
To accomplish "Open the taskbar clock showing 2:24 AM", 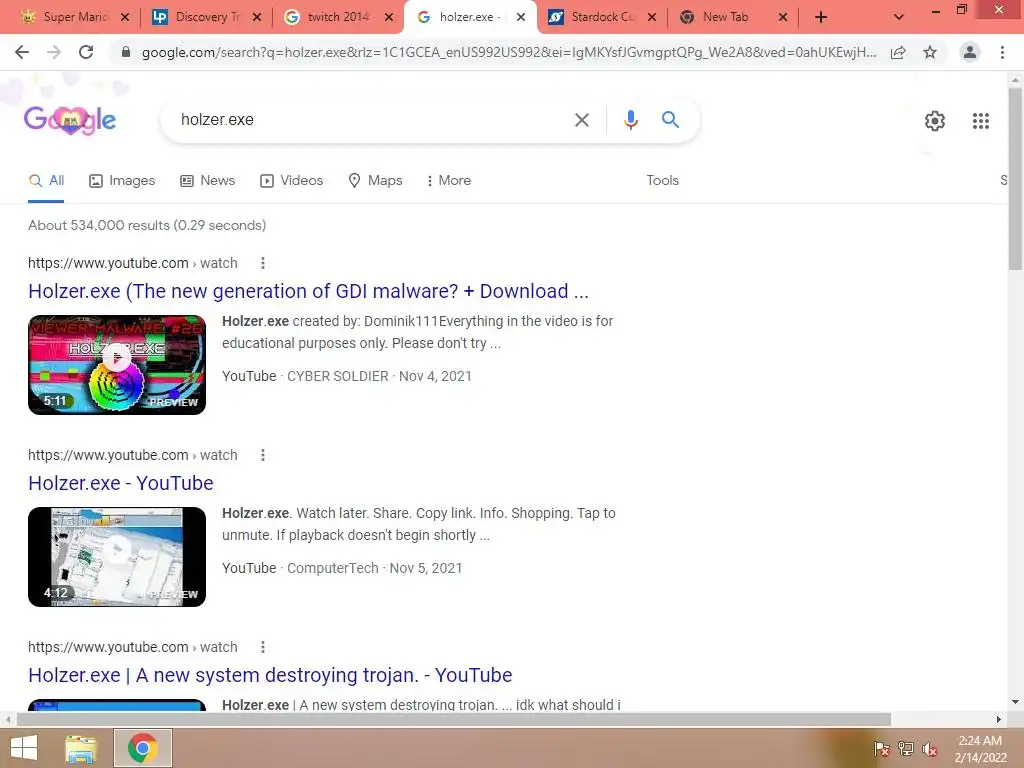I will [x=980, y=749].
